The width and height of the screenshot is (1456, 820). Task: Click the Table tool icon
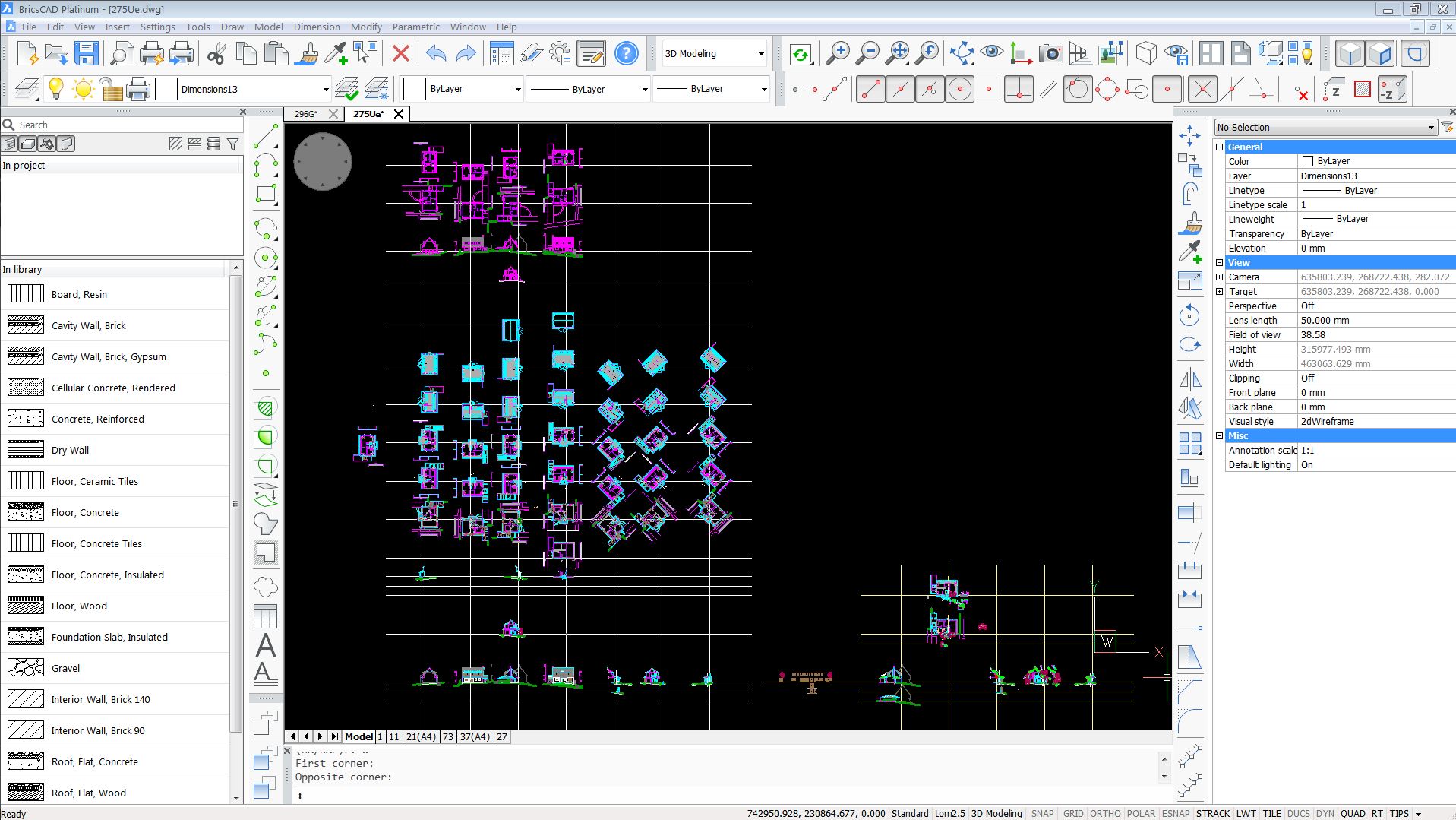point(265,616)
